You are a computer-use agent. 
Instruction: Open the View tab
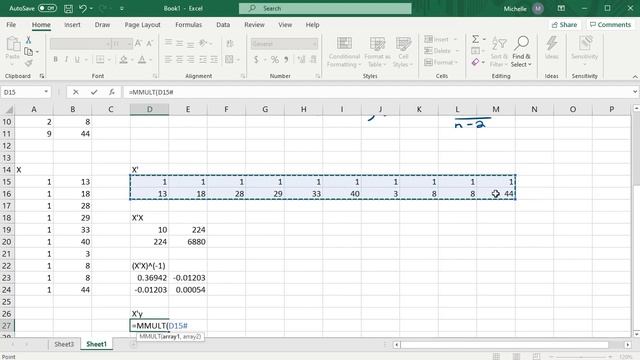[x=285, y=25]
